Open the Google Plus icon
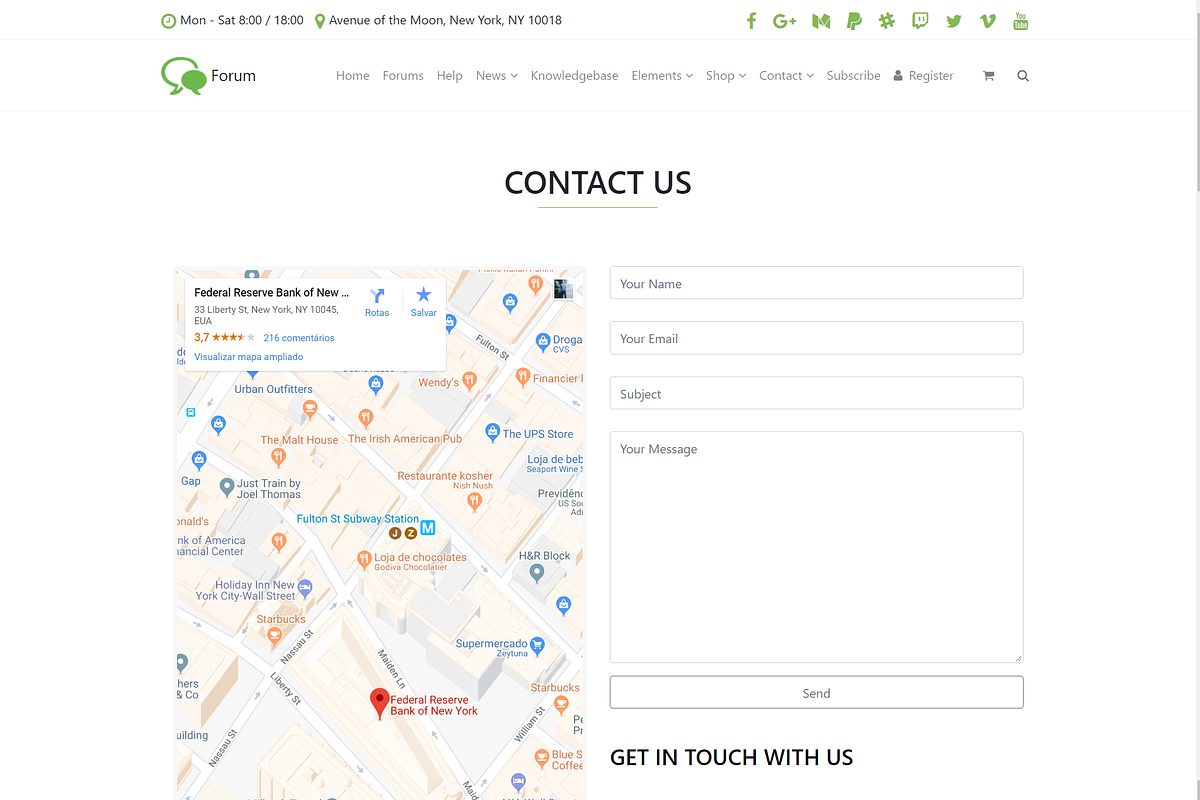 click(784, 20)
